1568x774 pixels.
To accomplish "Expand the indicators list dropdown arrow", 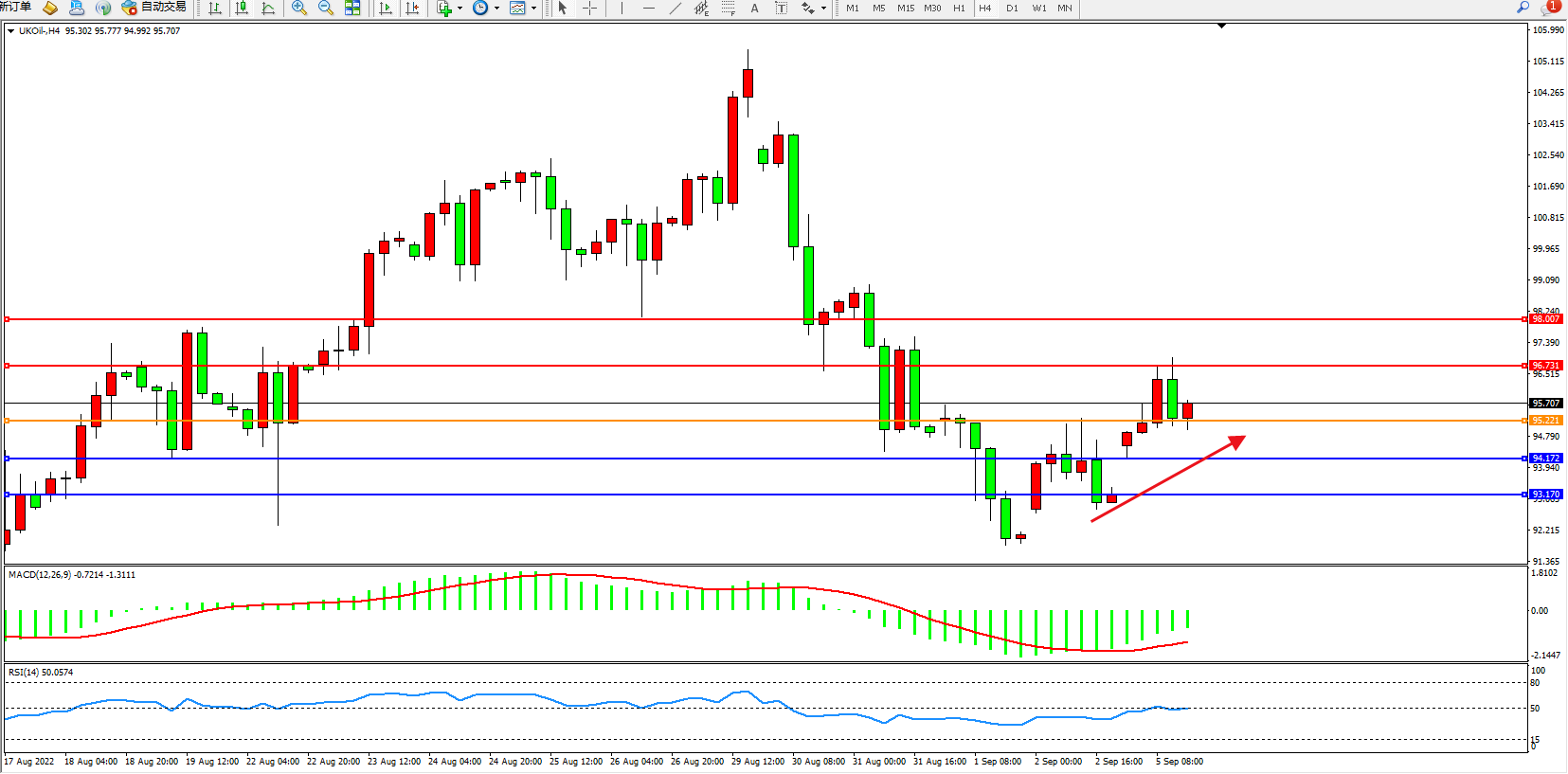I will click(460, 9).
